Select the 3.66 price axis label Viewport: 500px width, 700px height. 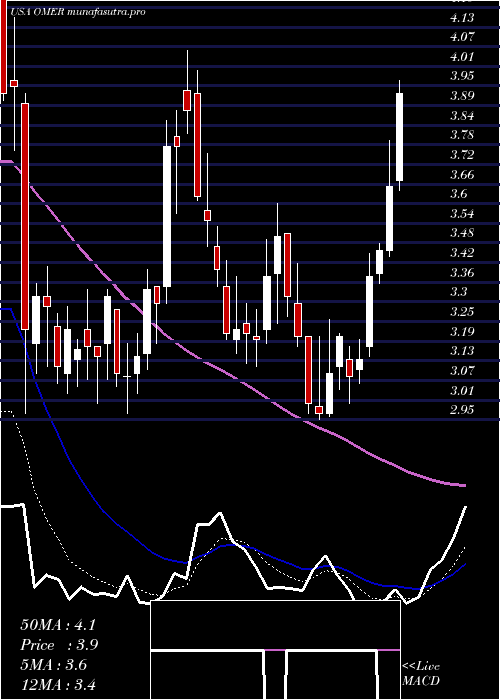coord(462,175)
